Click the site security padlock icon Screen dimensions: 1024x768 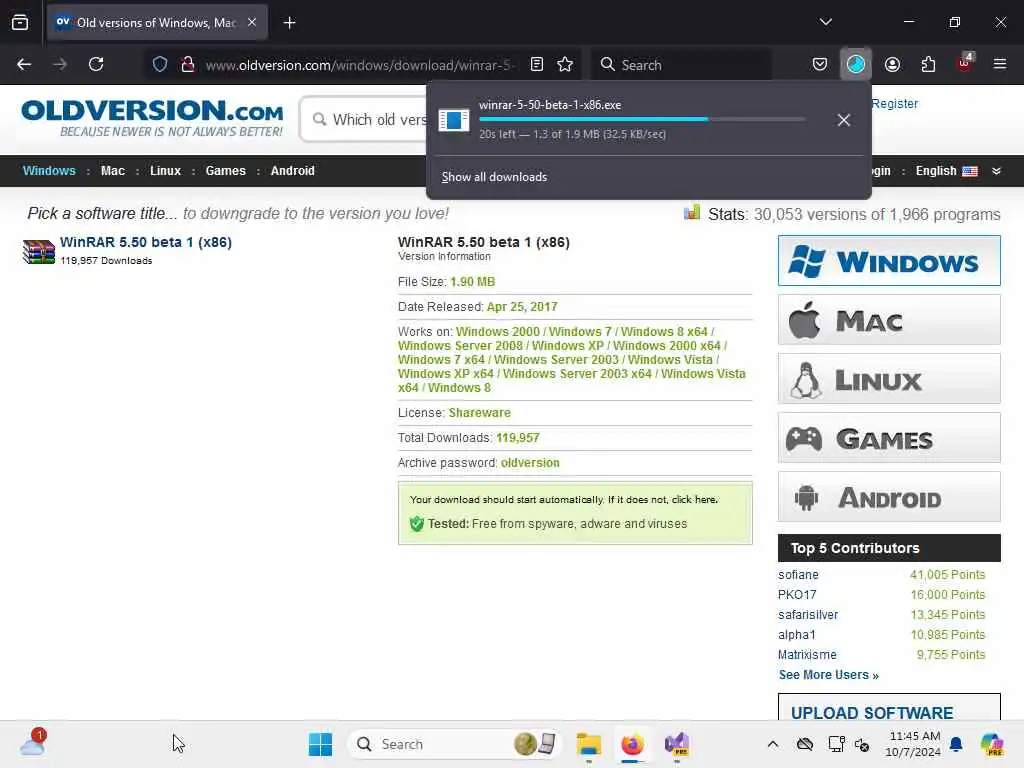click(x=187, y=64)
